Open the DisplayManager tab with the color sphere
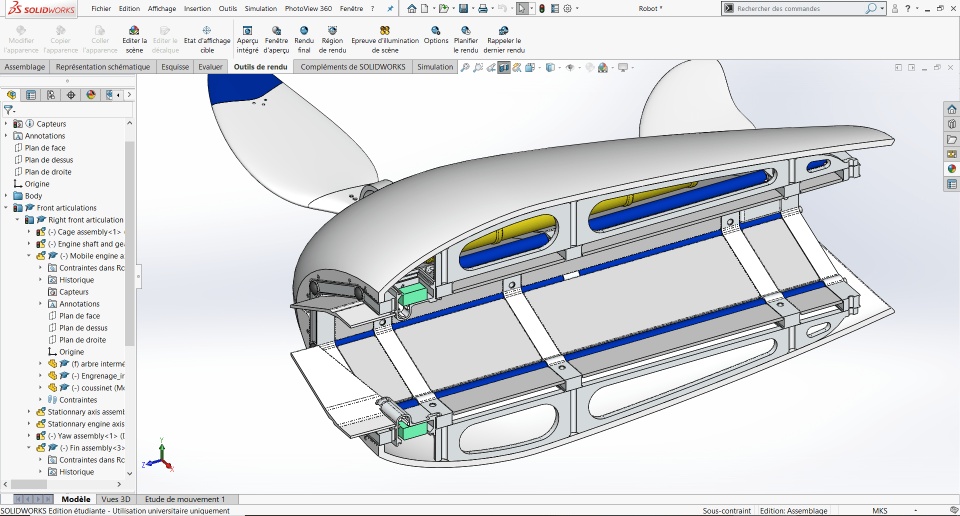This screenshot has height=516, width=960. (x=91, y=95)
